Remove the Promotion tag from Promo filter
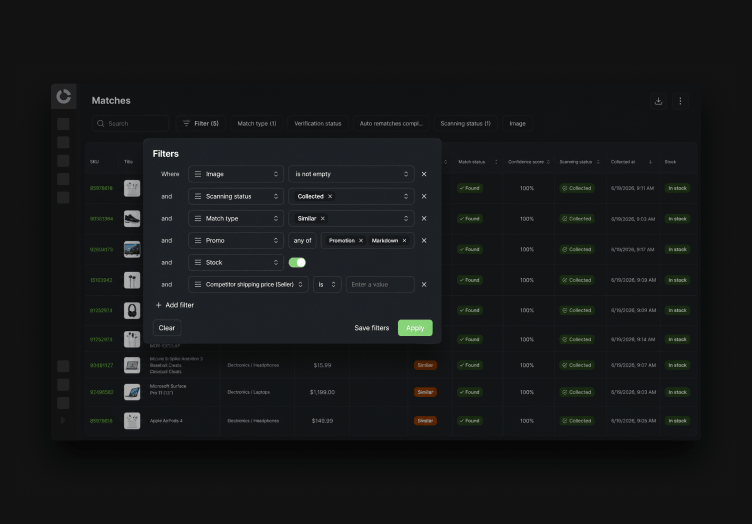752x524 pixels. point(361,241)
